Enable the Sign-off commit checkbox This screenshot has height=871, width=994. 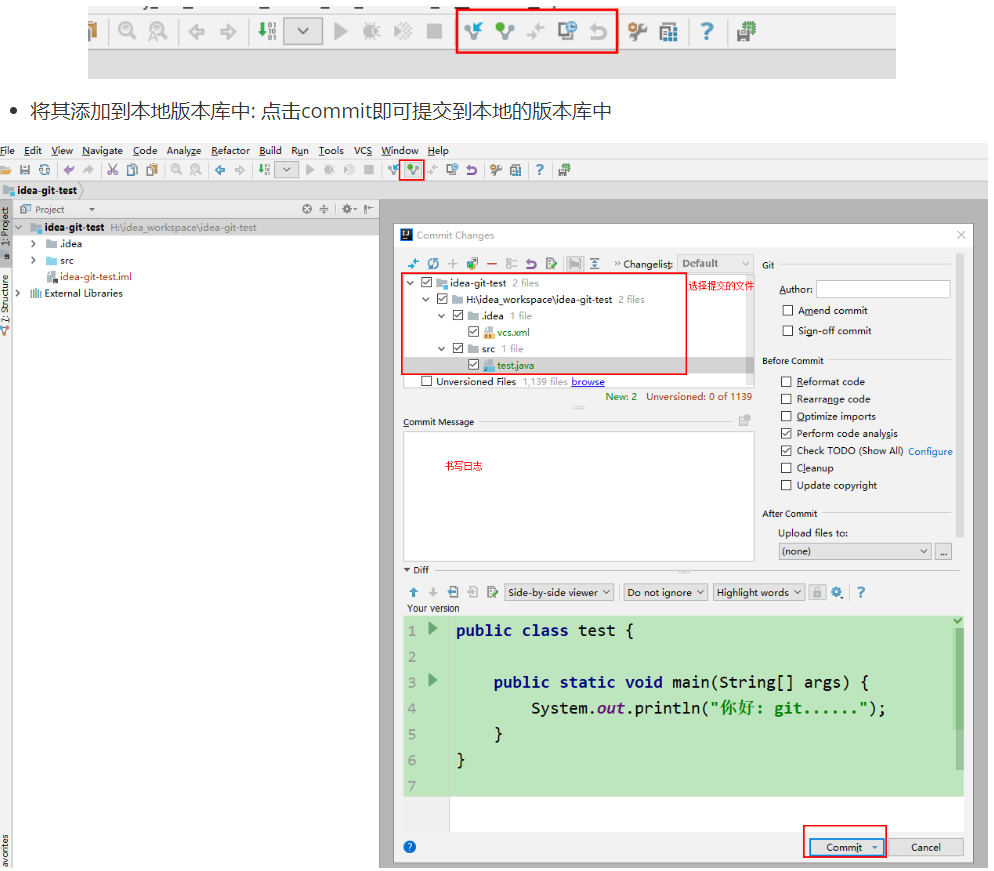pyautogui.click(x=788, y=330)
